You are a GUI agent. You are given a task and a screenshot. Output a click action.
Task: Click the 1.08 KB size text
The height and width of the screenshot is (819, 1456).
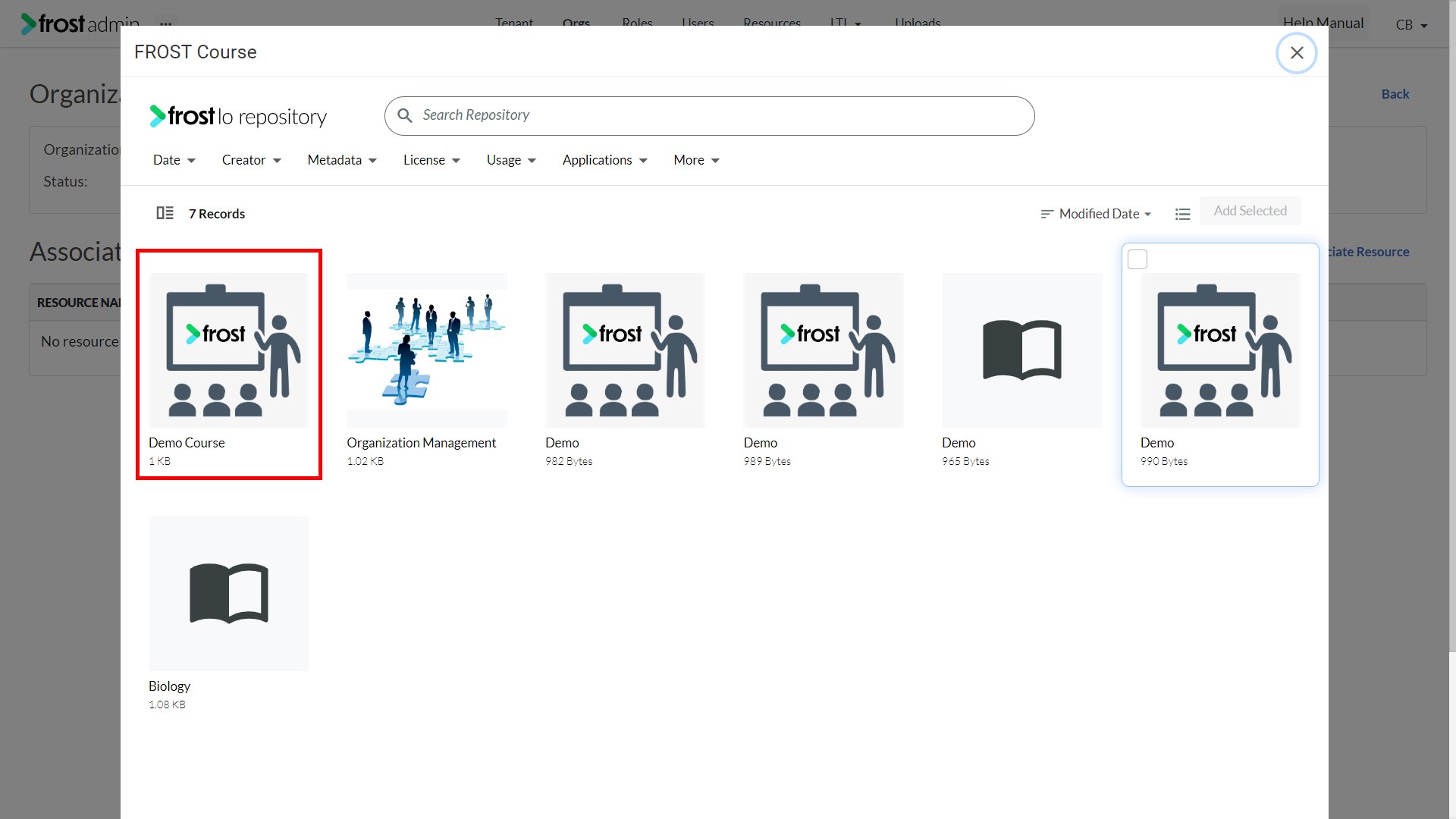point(167,704)
